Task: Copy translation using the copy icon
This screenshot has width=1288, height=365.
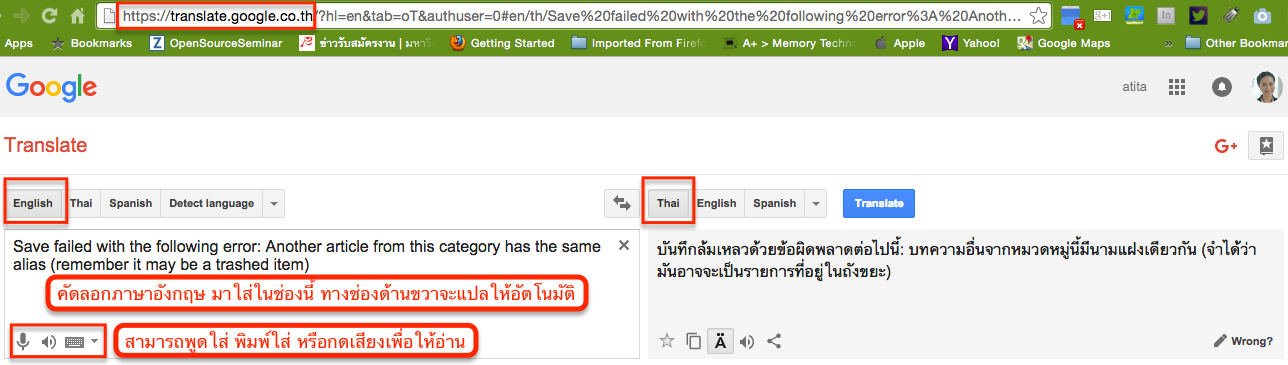Action: 694,341
